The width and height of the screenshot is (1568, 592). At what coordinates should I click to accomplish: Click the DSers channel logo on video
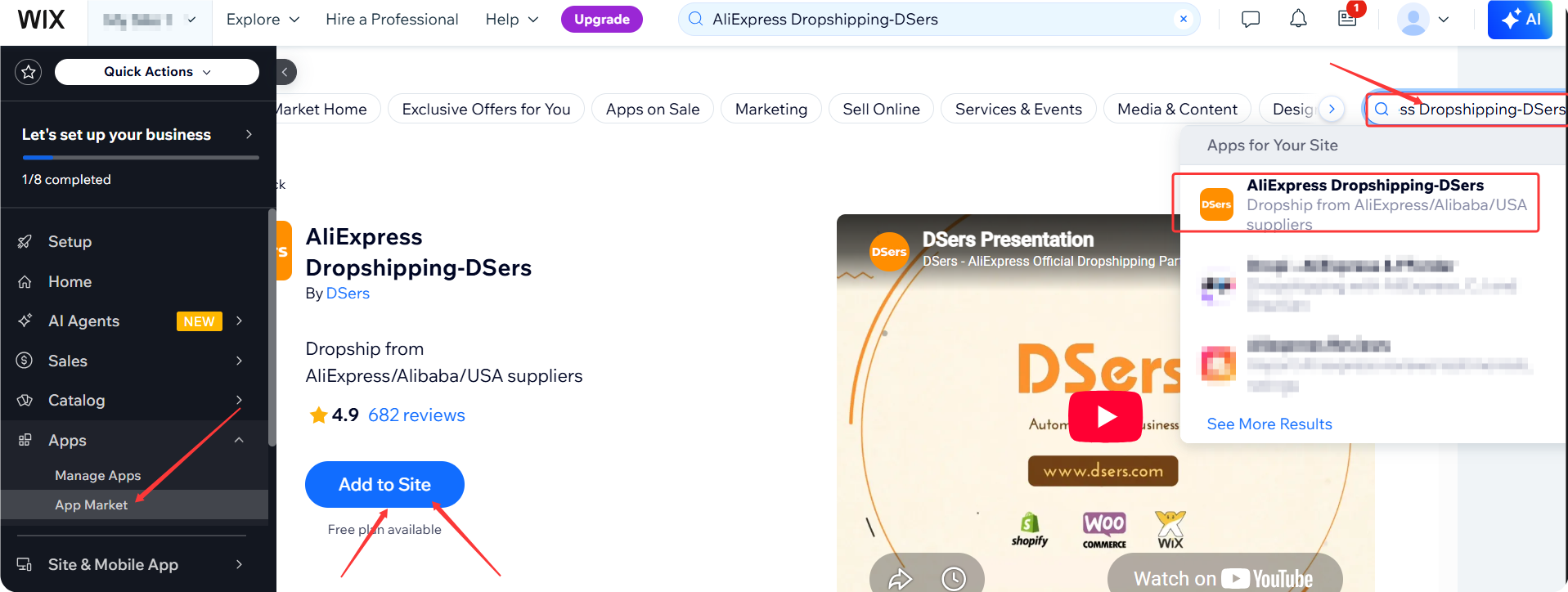point(889,252)
